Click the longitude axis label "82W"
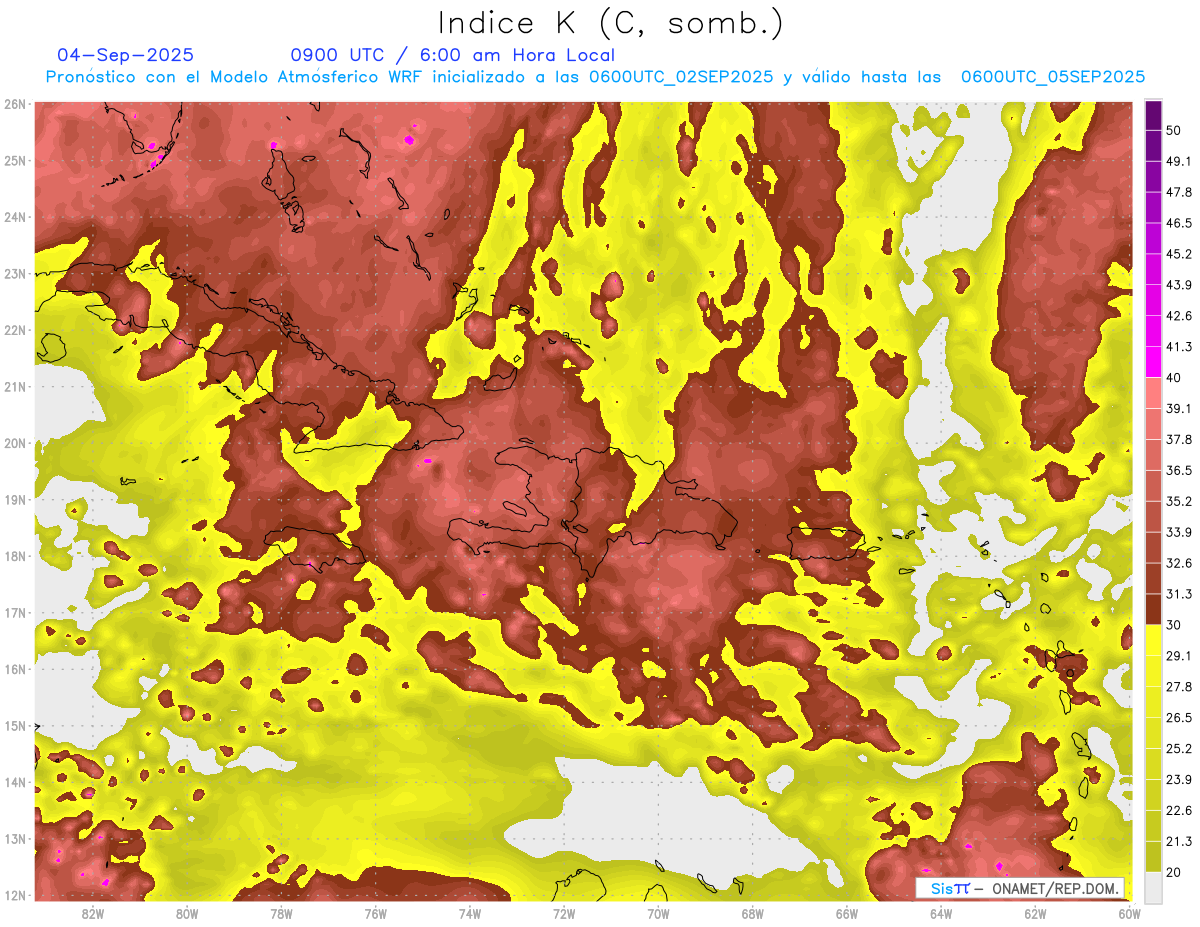The image size is (1200, 927). (93, 914)
